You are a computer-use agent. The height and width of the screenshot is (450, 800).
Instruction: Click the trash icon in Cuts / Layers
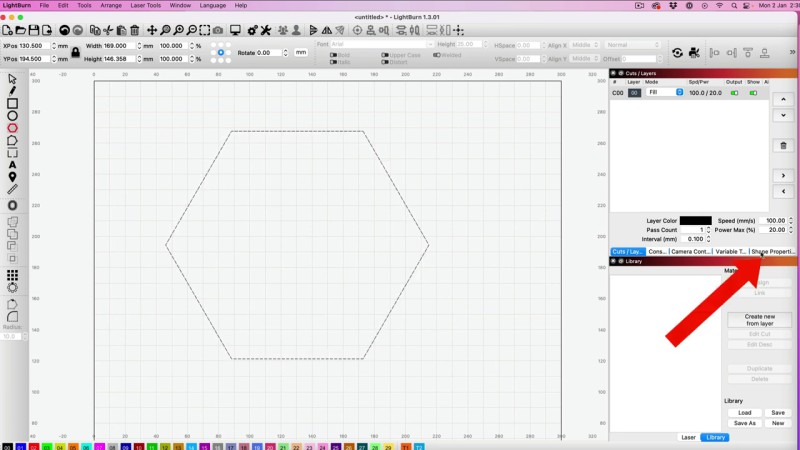pos(783,145)
